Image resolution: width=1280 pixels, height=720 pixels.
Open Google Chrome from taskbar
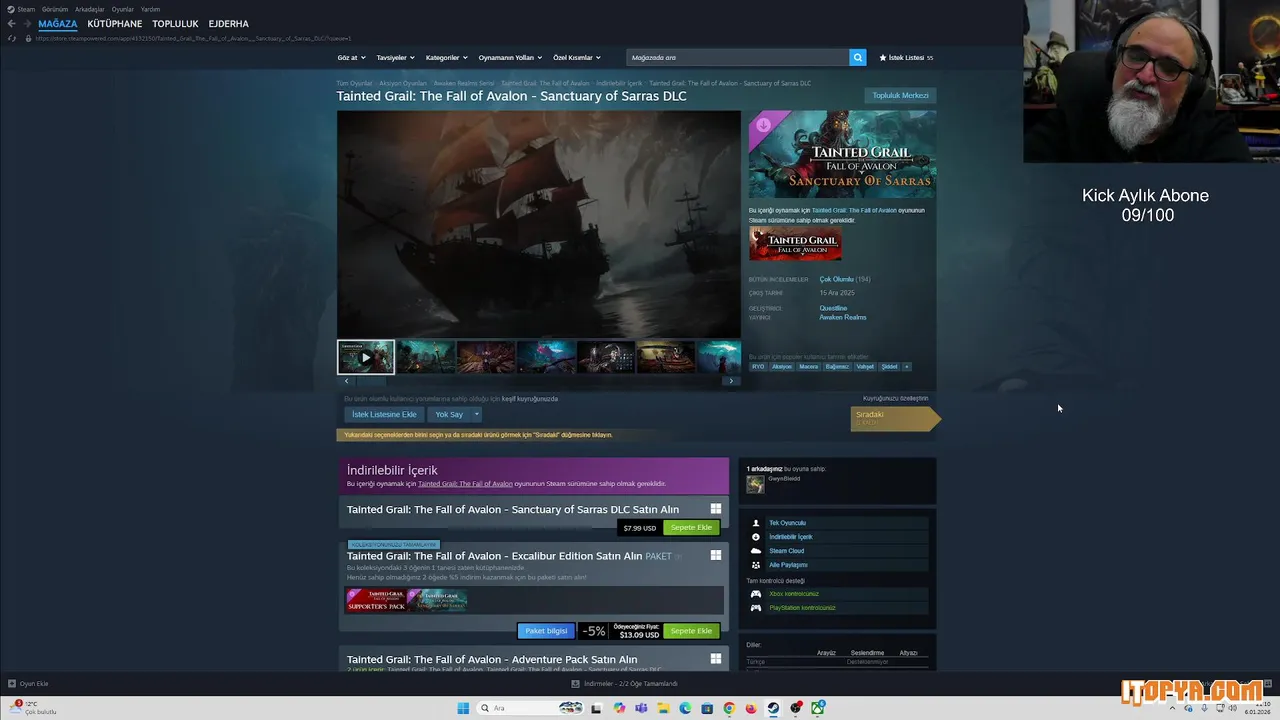729,708
